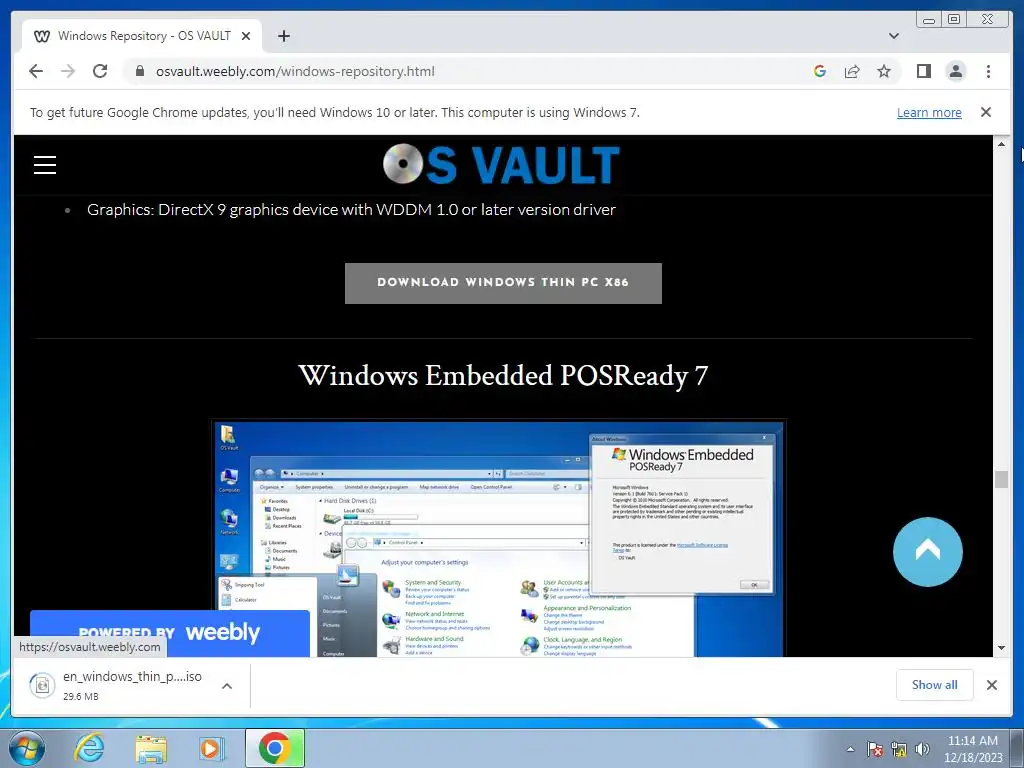Dismiss the Chrome update notification bar

986,112
